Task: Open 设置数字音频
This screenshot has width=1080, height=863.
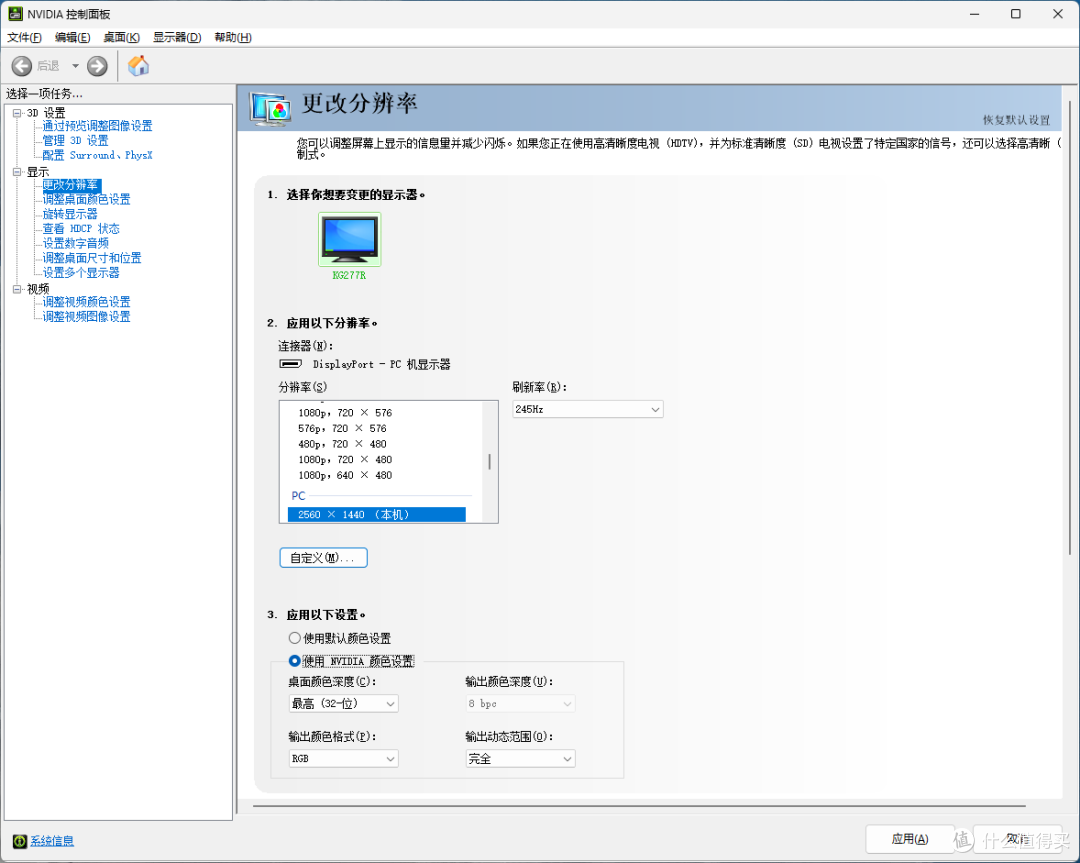Action: 75,244
